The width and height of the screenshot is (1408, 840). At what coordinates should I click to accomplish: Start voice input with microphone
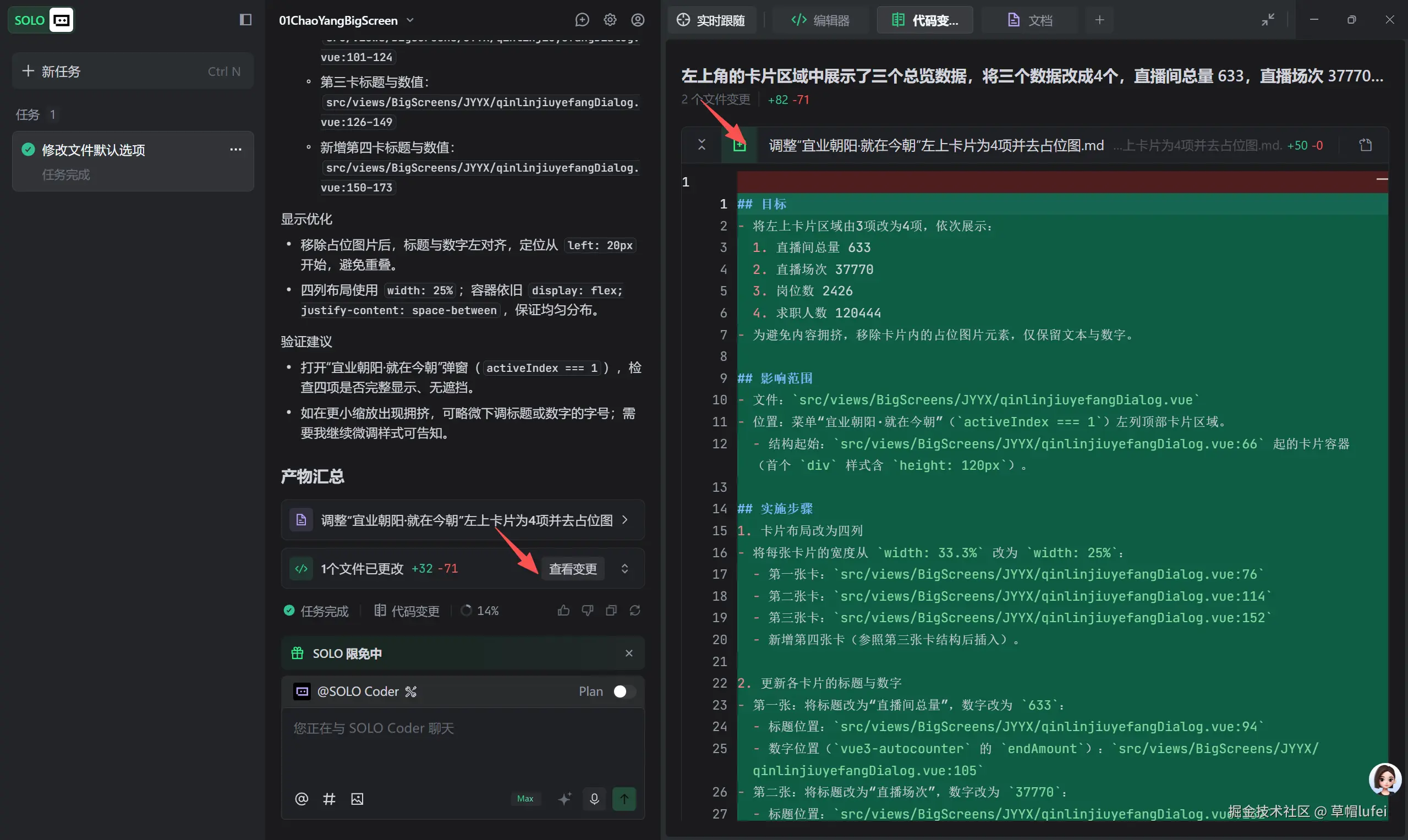coord(594,799)
